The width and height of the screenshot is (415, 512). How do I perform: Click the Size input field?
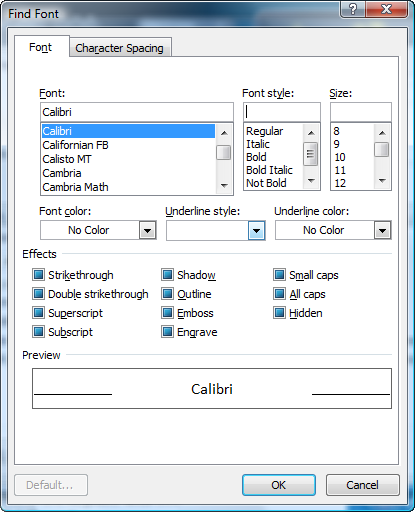[361, 112]
